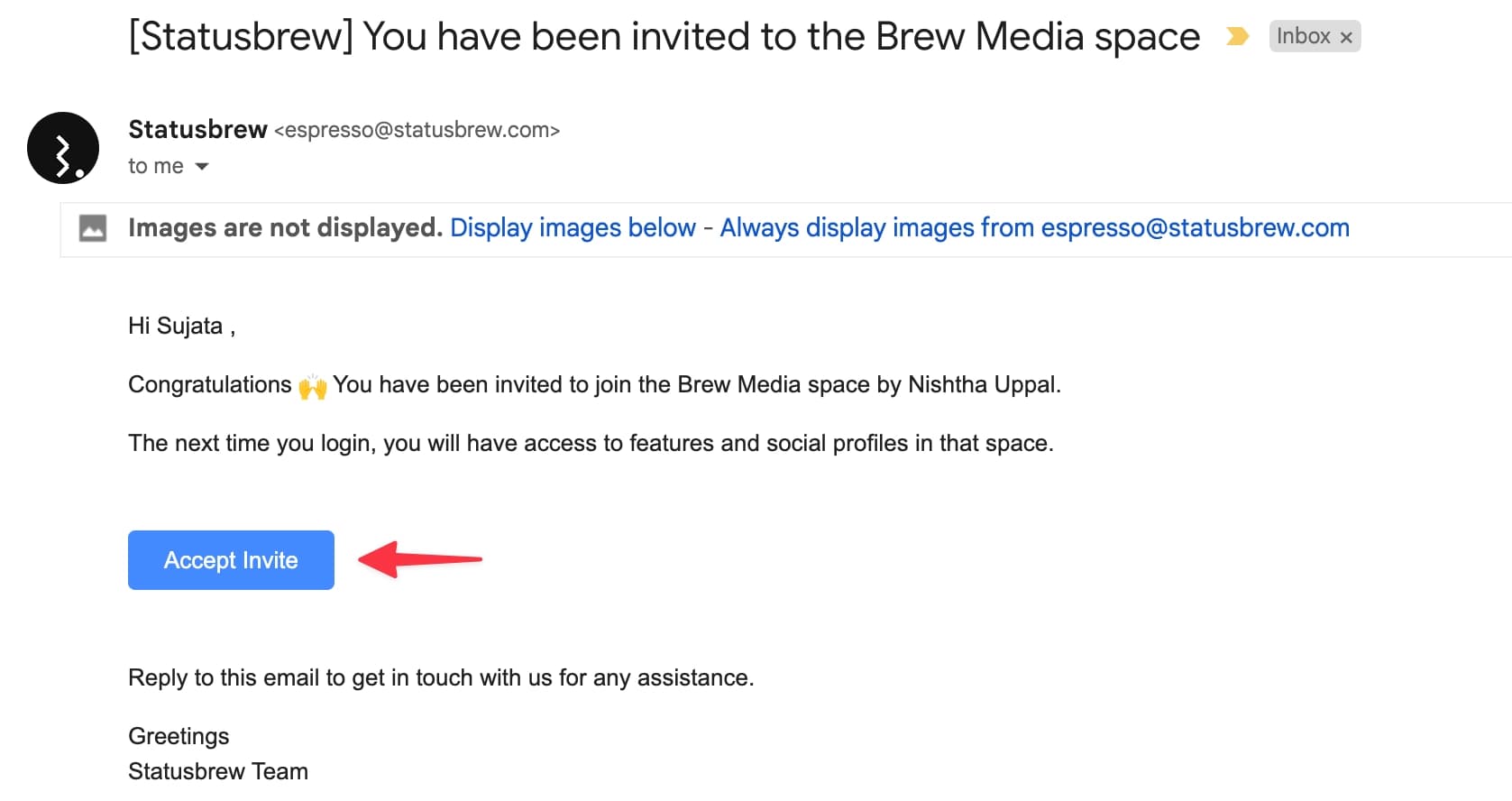Image resolution: width=1512 pixels, height=801 pixels.
Task: Click the 'to me' recipient text
Action: pos(155,167)
